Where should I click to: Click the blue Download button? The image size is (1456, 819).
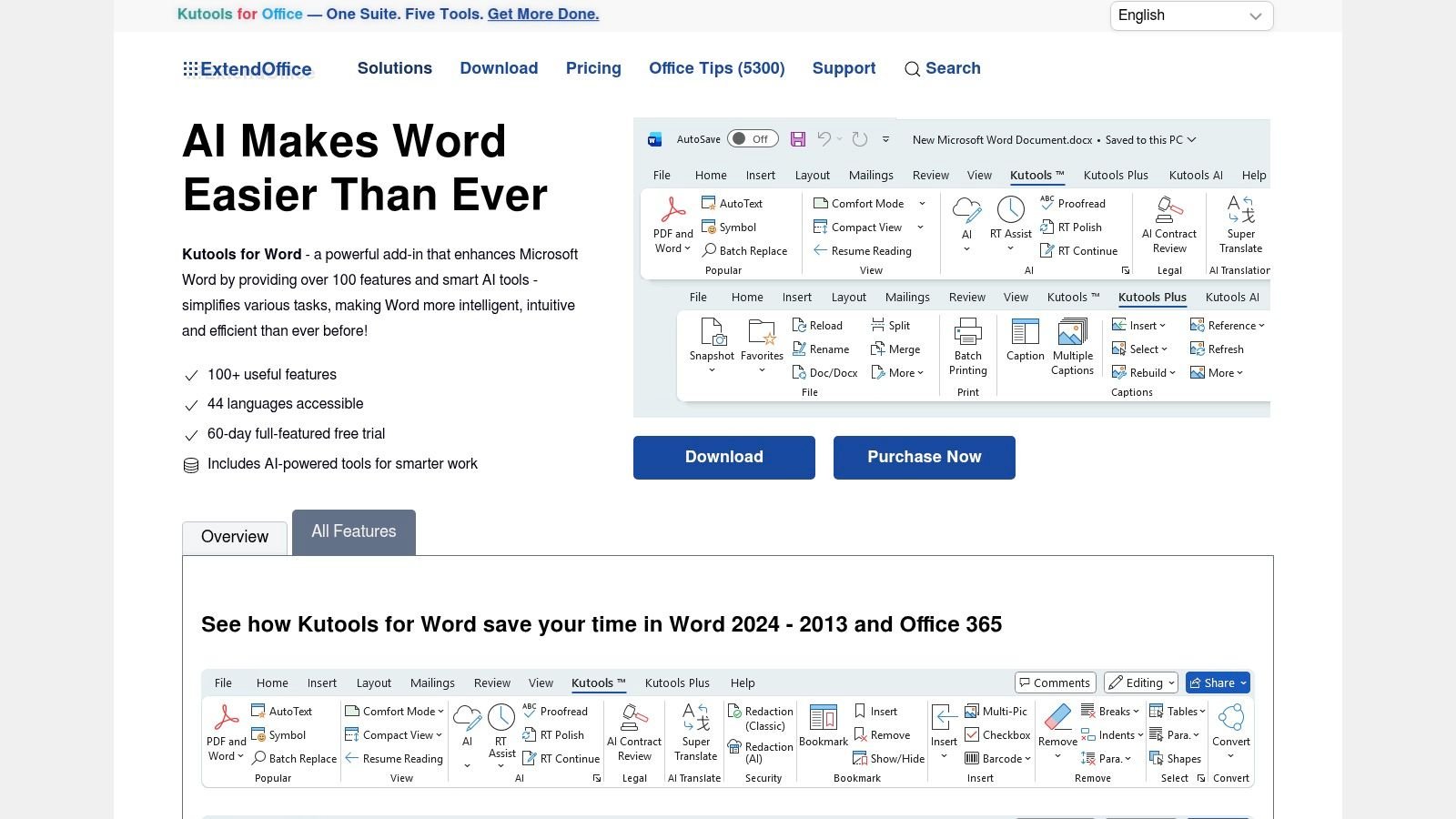(724, 457)
